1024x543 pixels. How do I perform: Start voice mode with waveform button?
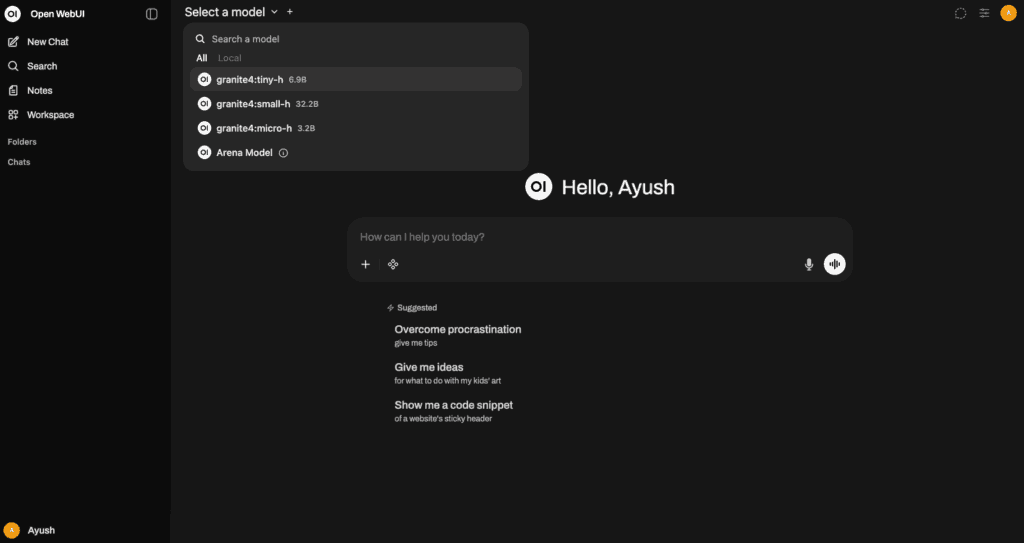click(x=834, y=264)
